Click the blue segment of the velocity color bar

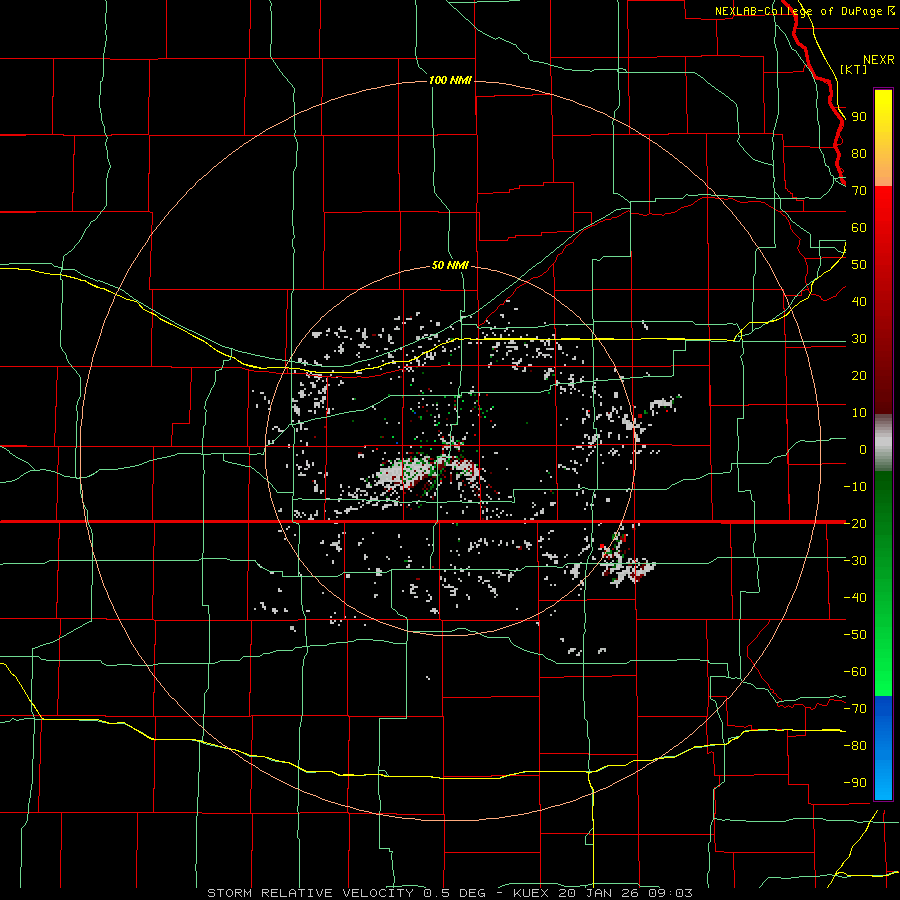click(883, 748)
